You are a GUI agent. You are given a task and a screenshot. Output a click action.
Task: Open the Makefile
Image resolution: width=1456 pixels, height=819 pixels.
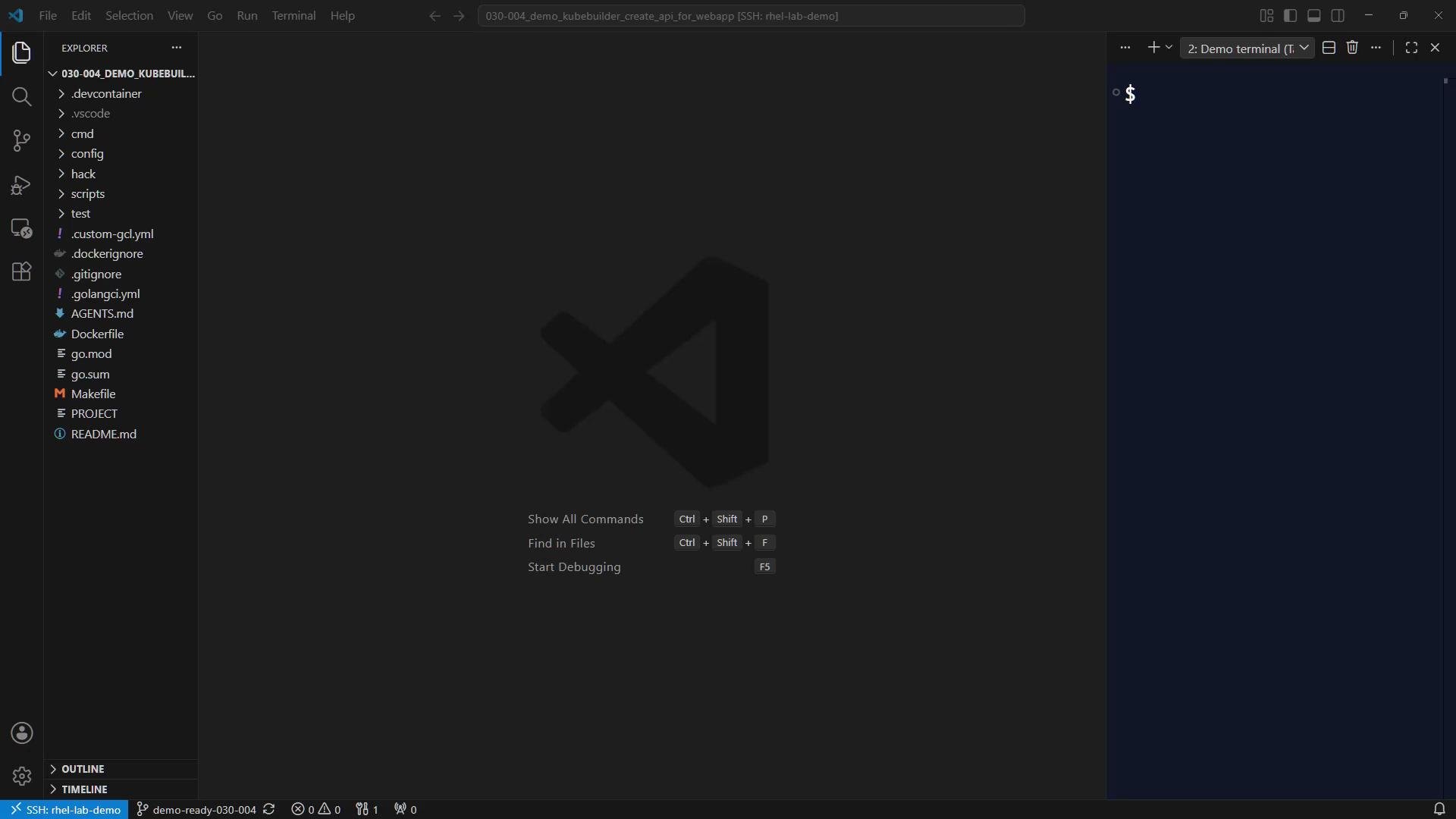point(121,394)
